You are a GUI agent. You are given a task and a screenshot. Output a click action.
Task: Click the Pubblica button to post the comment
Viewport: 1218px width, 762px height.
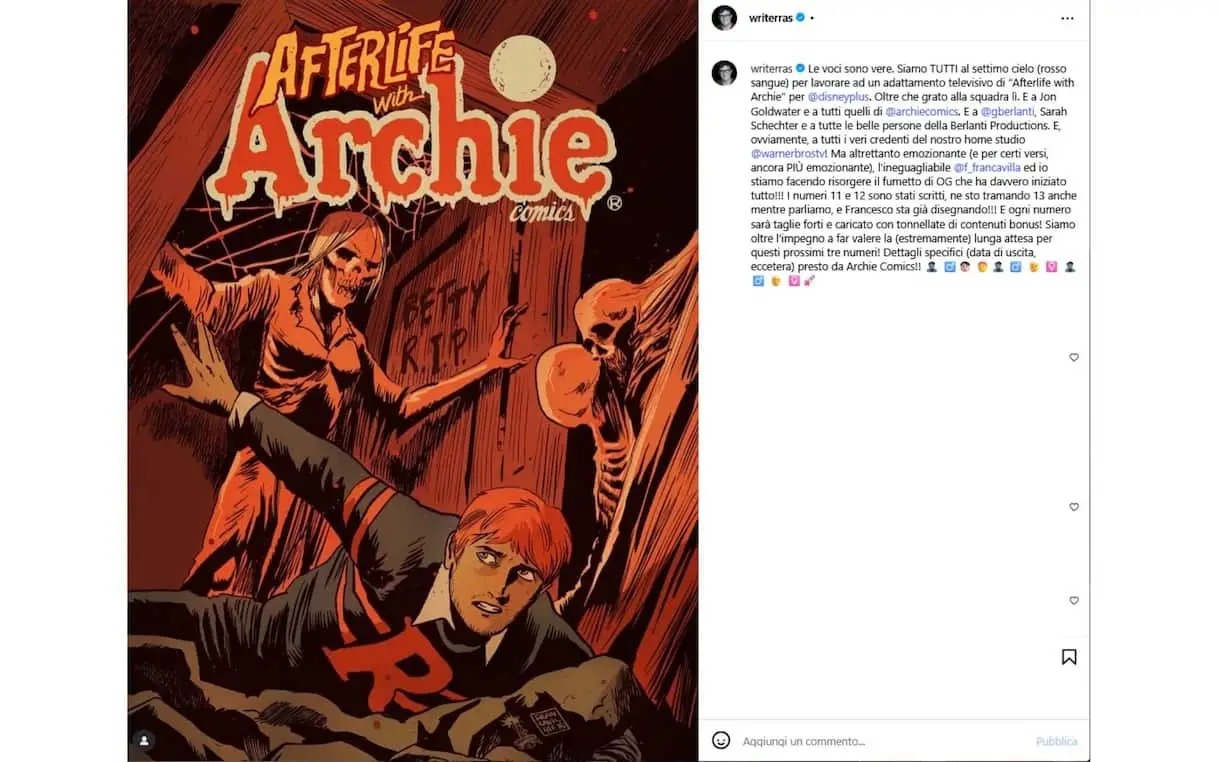pyautogui.click(x=1056, y=741)
